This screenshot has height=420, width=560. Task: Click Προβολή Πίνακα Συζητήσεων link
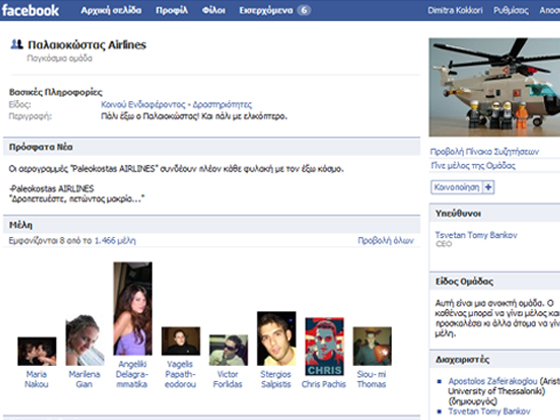pos(484,152)
